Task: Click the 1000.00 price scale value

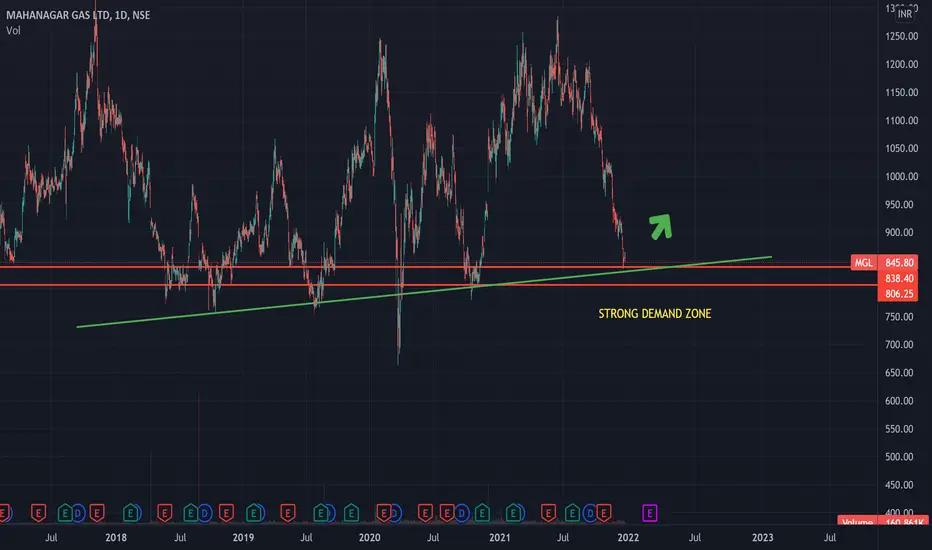Action: (902, 177)
